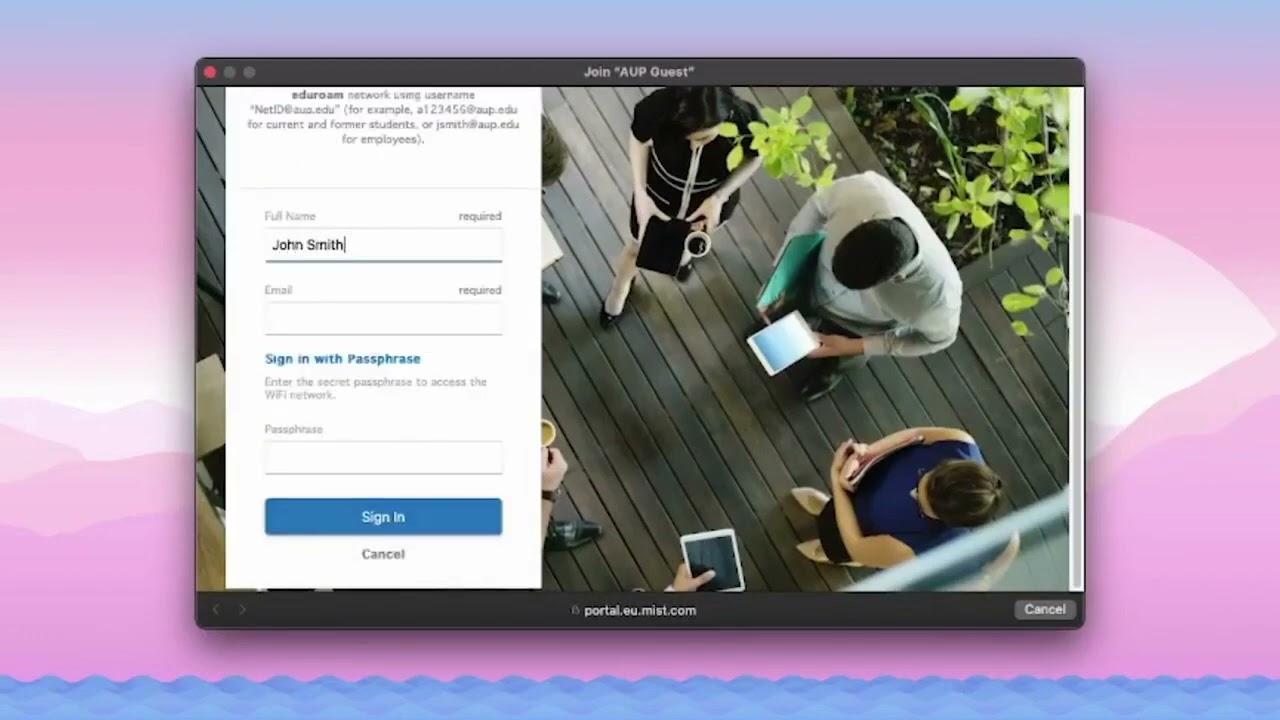Click the eduroam instructions text
Viewport: 1280px width, 720px height.
(x=383, y=117)
